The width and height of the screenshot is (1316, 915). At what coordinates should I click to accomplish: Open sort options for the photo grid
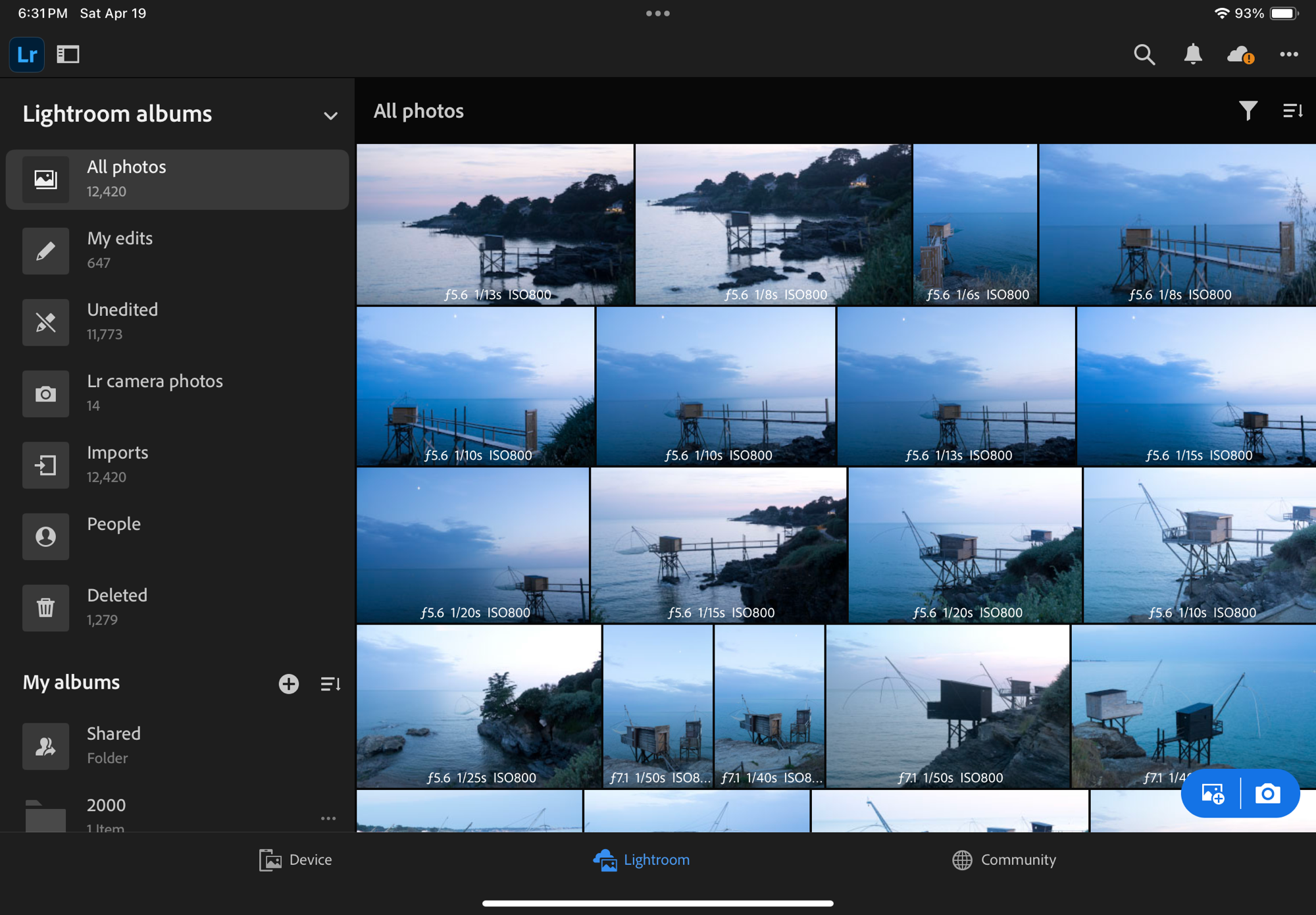tap(1292, 111)
